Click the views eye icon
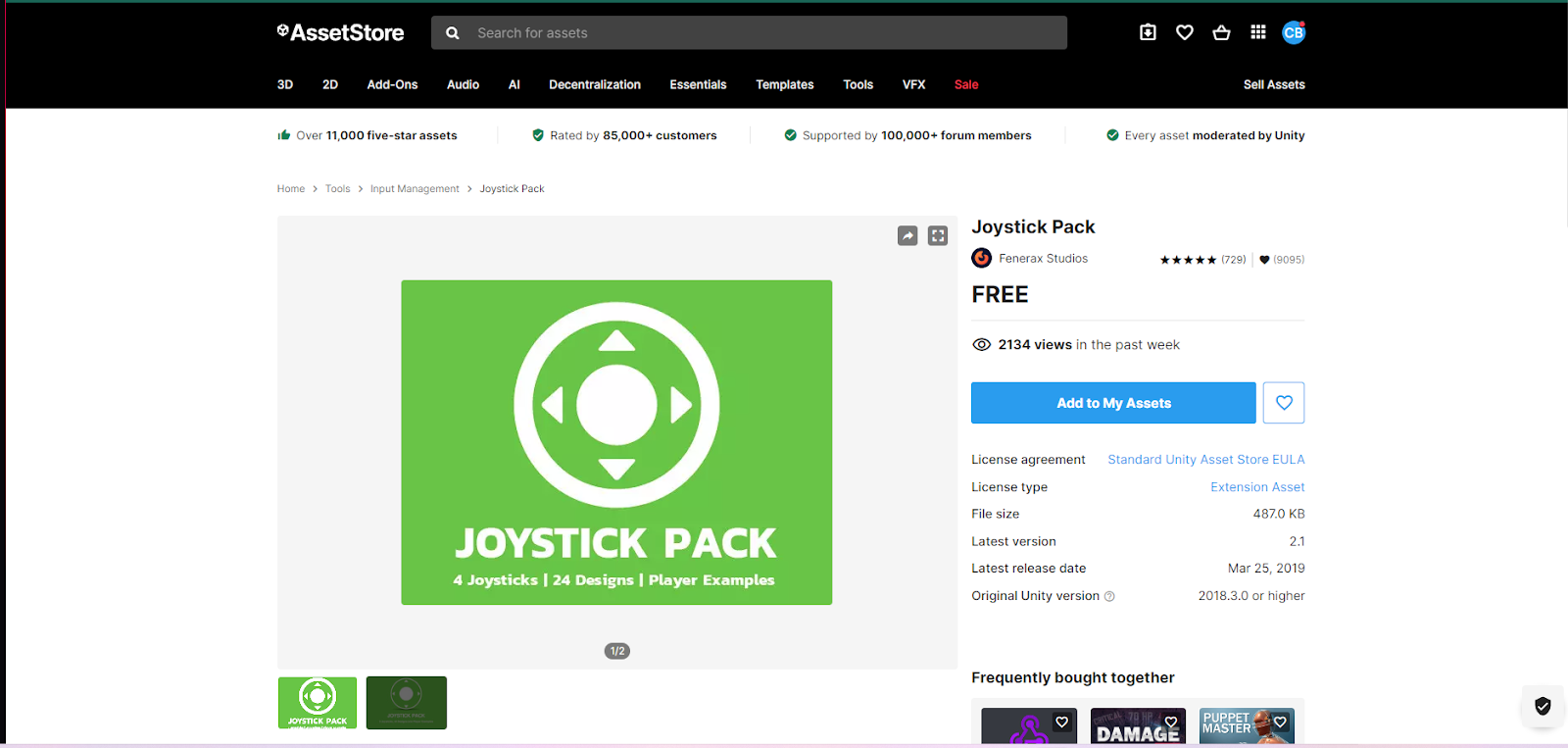The image size is (1568, 748). coord(981,345)
